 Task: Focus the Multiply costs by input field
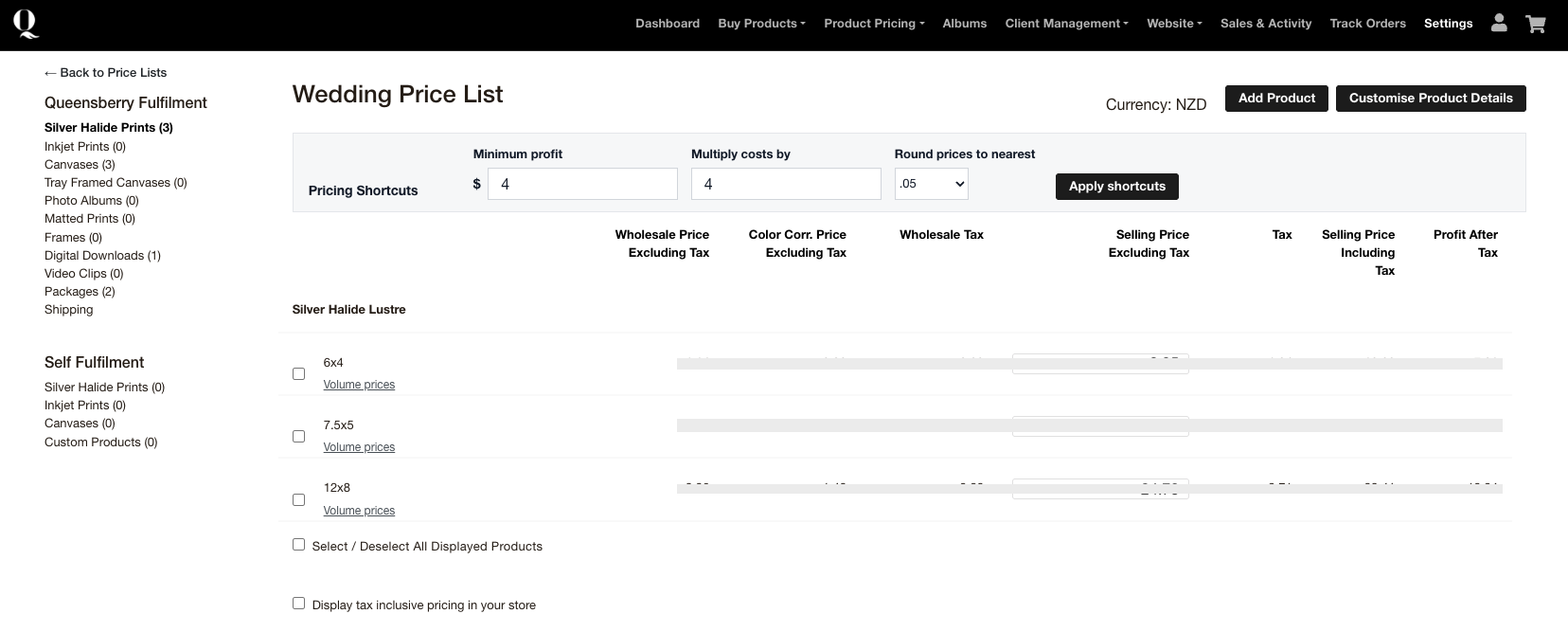786,184
